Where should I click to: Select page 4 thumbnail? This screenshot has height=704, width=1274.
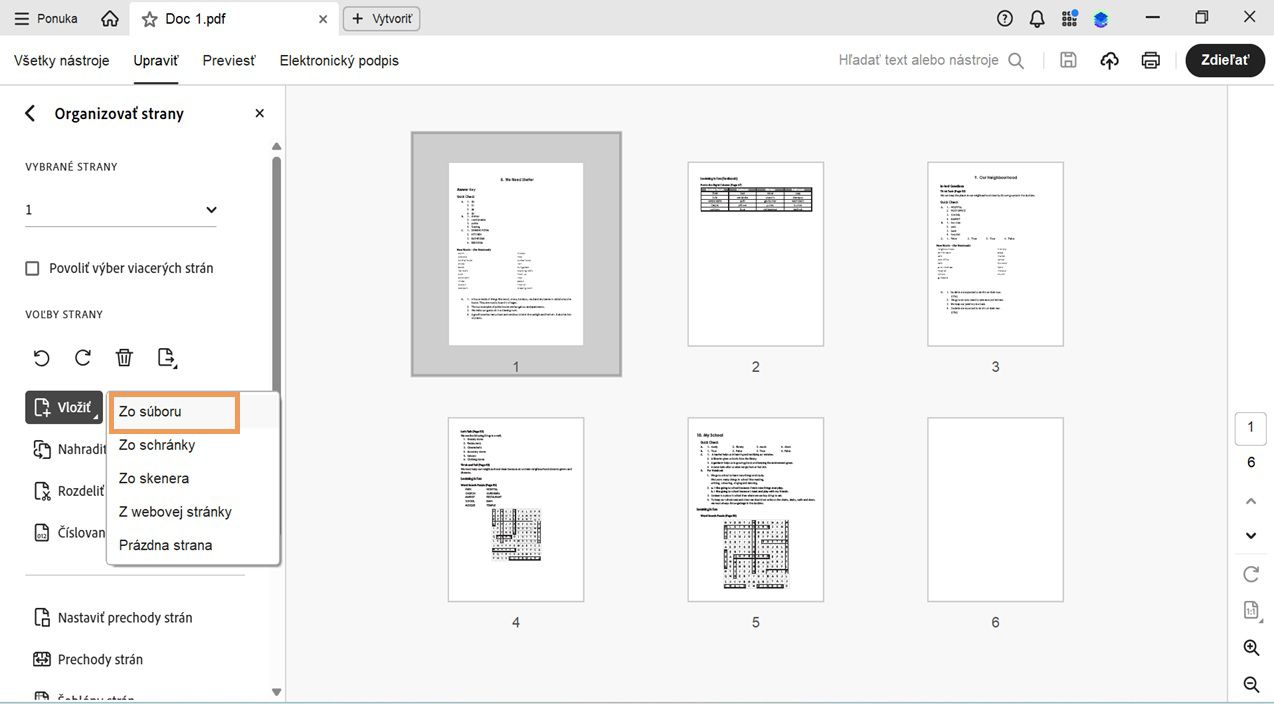[x=515, y=509]
